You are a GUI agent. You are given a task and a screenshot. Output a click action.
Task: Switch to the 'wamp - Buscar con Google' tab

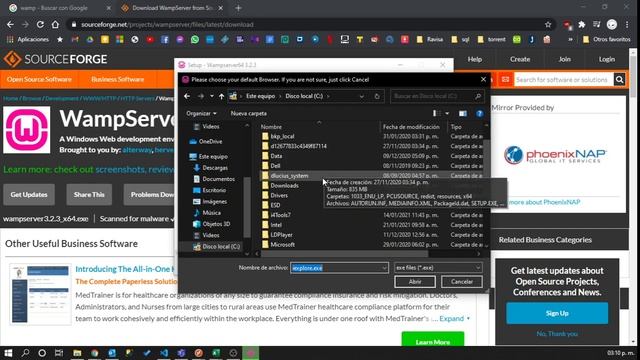[x=60, y=8]
